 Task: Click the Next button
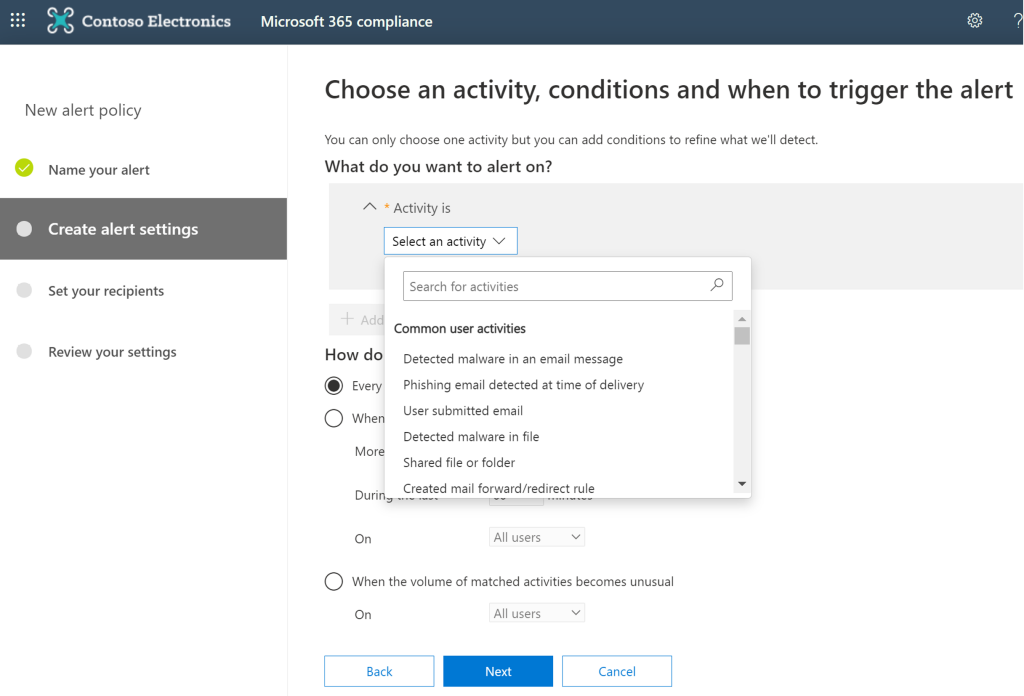498,671
